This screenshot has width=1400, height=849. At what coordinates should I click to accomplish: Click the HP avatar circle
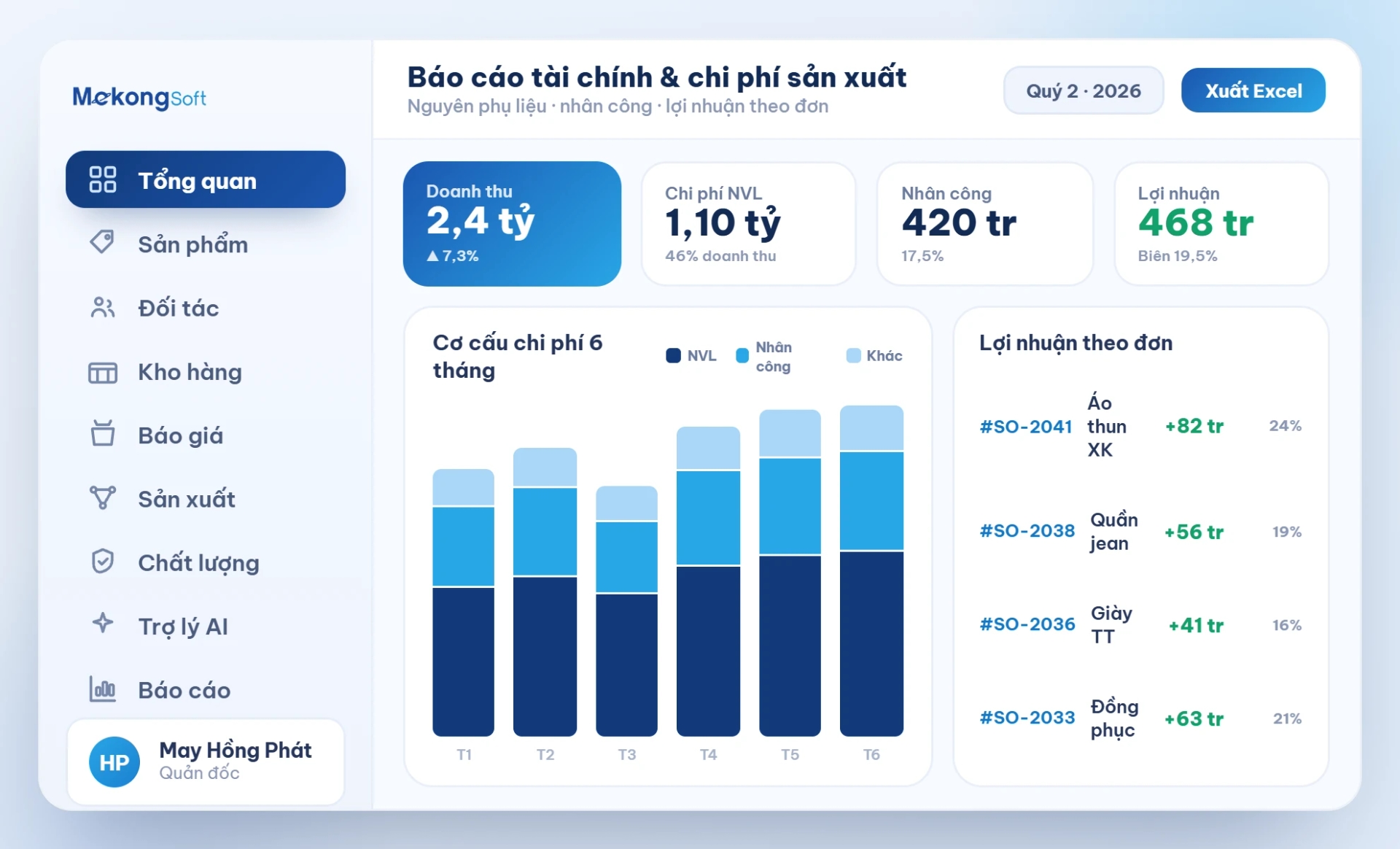(114, 762)
